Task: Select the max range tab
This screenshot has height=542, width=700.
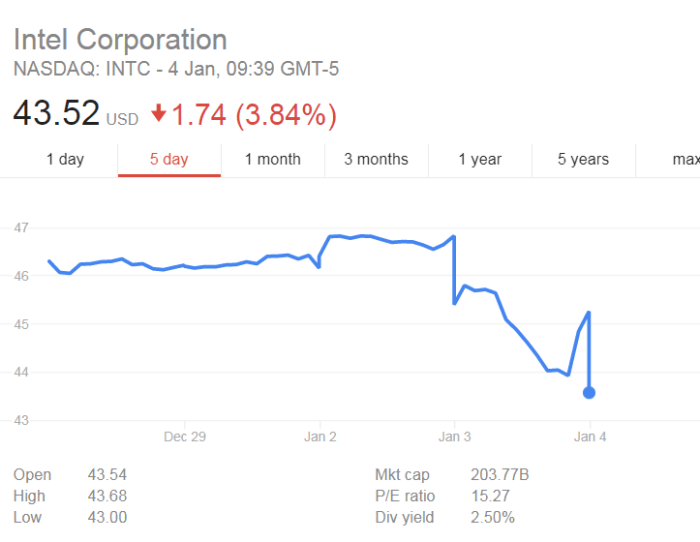Action: [685, 159]
